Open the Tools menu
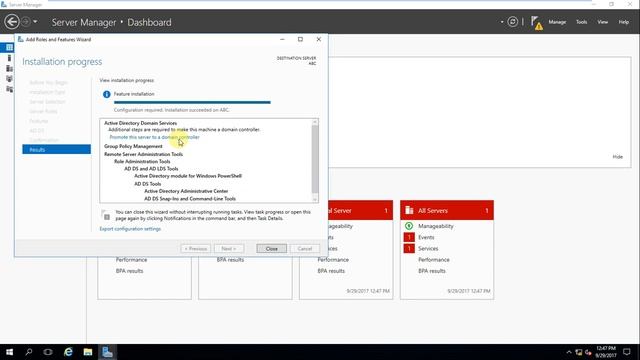The width and height of the screenshot is (640, 360). (581, 22)
